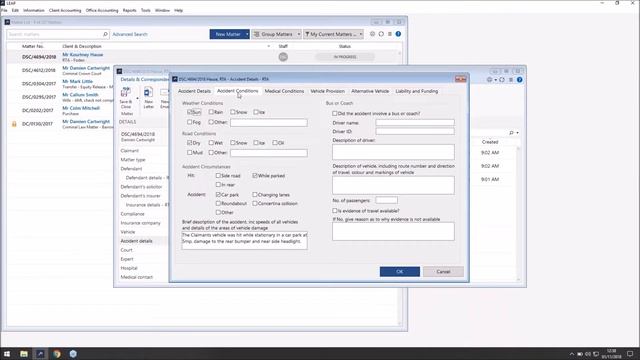Screen dimensions: 640x360
Task: Tick evidence of travel available checkbox
Action: tap(335, 211)
